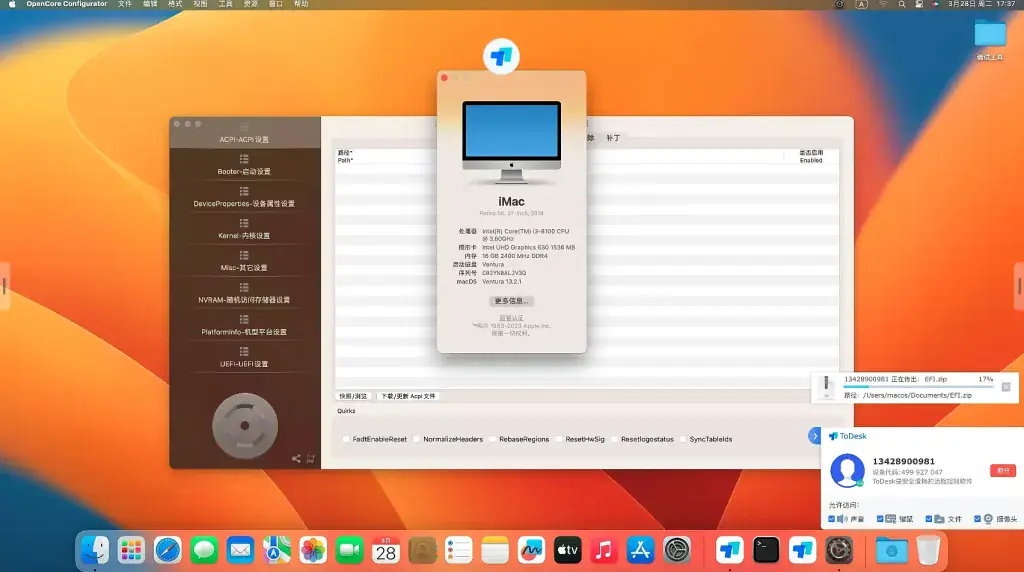Open the 文件 menu in menu bar
The image size is (1024, 572).
point(125,4)
